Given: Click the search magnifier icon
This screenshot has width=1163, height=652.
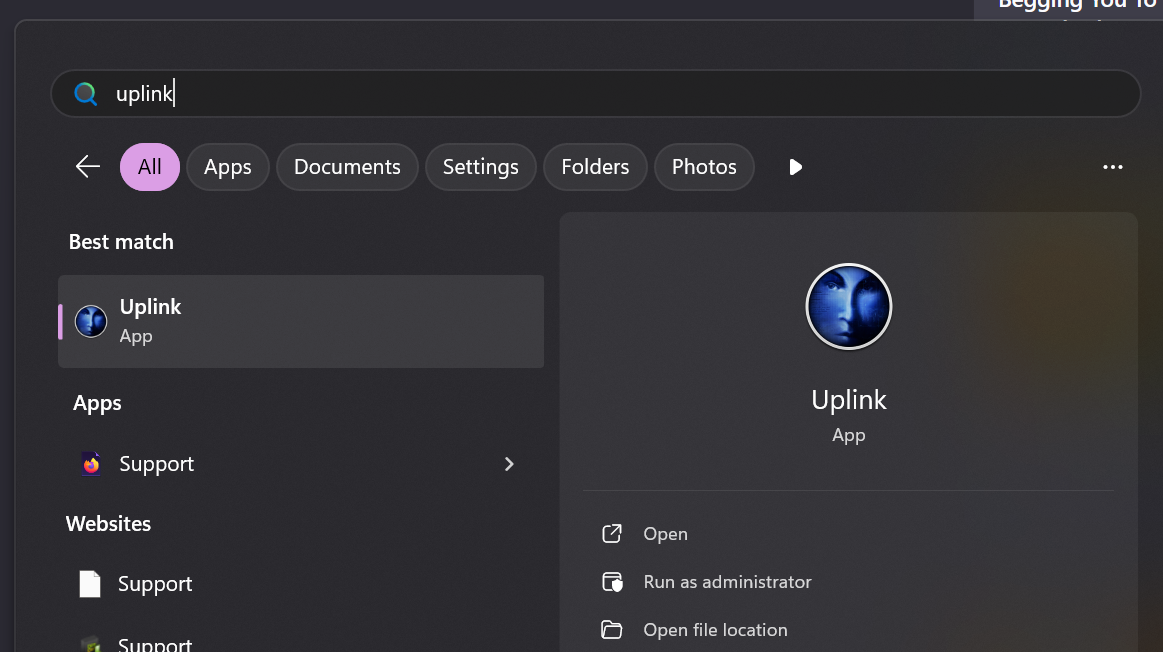Looking at the screenshot, I should (85, 93).
